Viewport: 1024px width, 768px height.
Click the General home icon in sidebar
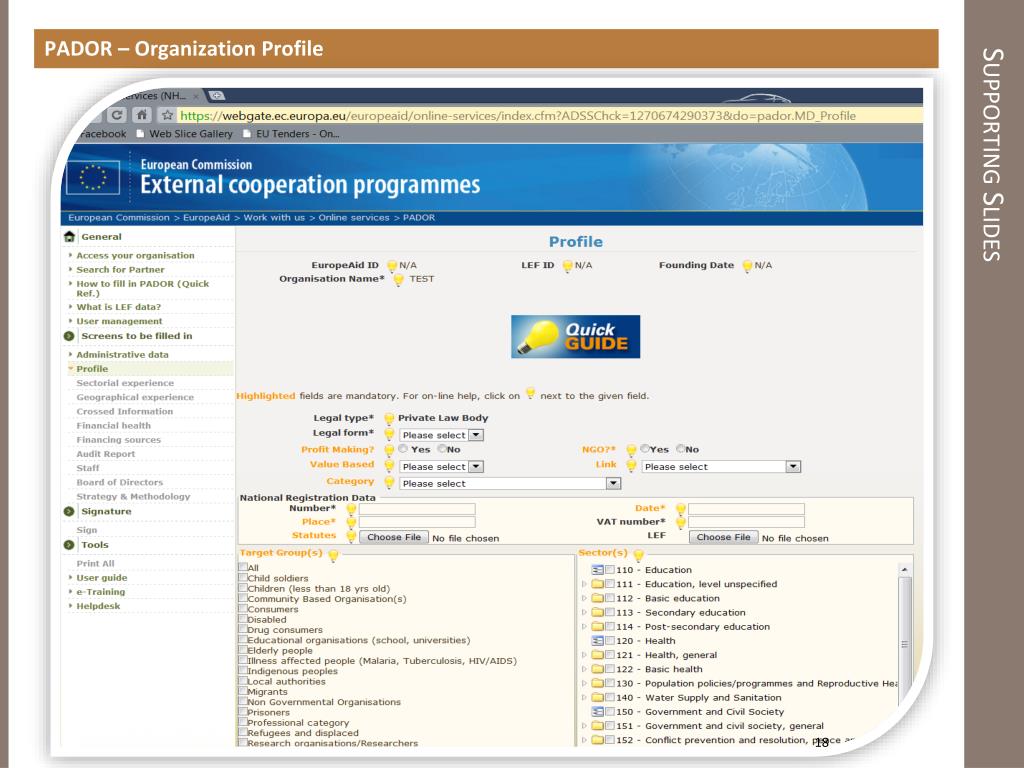pyautogui.click(x=70, y=236)
